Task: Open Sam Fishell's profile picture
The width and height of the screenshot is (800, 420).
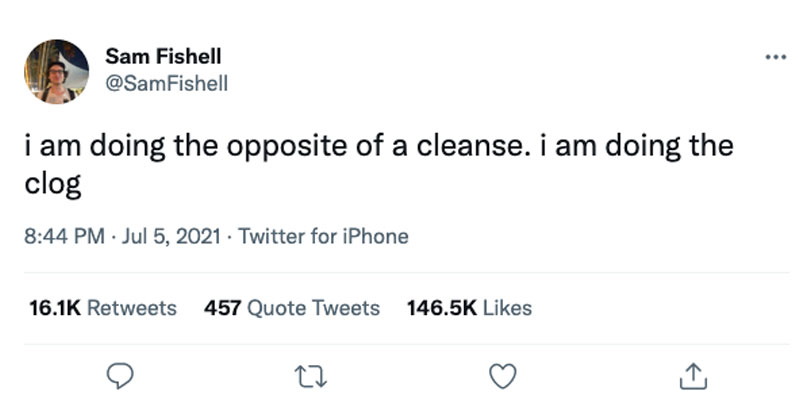Action: pos(57,71)
